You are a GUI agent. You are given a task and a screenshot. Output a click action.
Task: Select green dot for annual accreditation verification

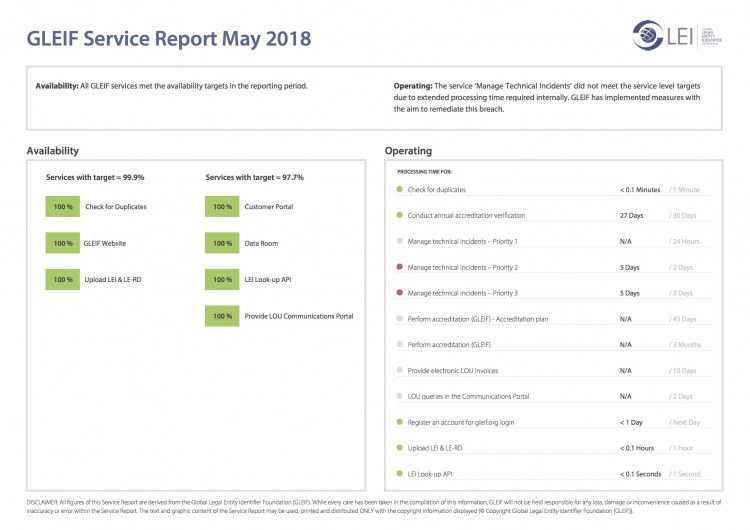400,215
